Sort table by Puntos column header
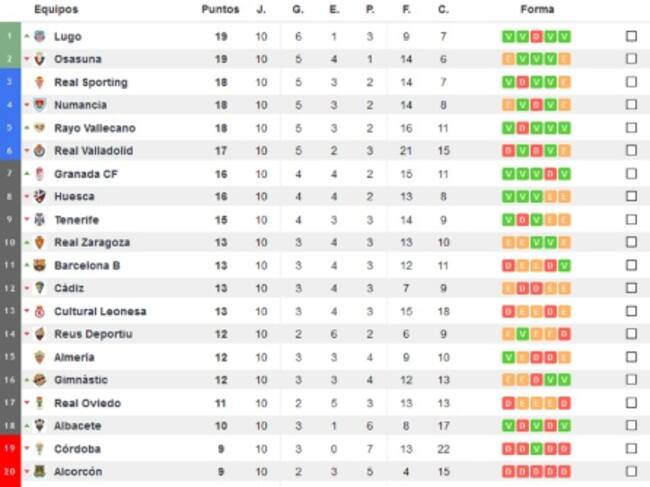The height and width of the screenshot is (487, 650). pyautogui.click(x=220, y=9)
